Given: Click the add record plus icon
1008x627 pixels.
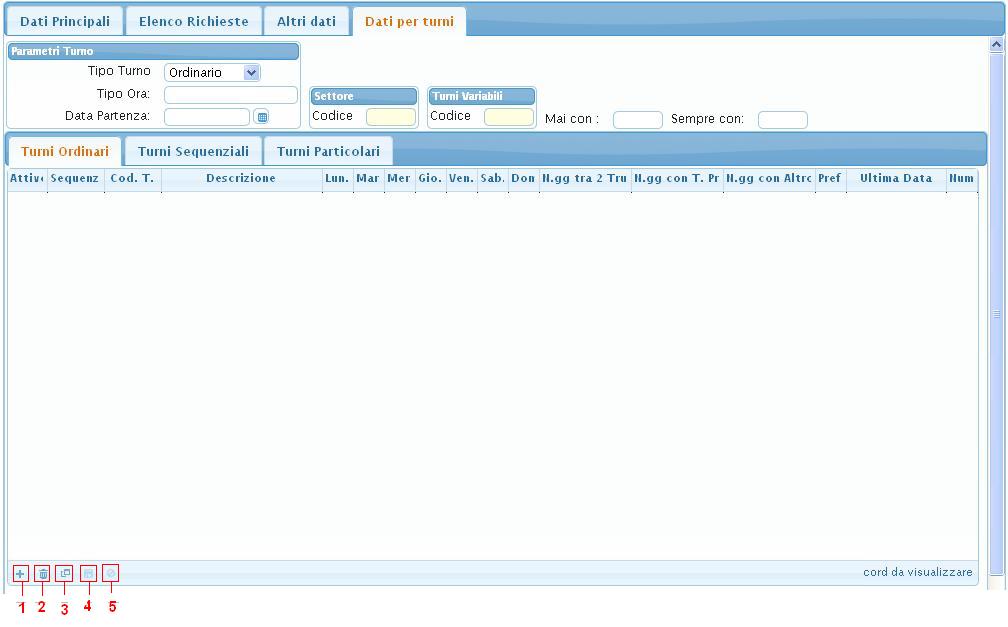Looking at the screenshot, I should tap(21, 573).
